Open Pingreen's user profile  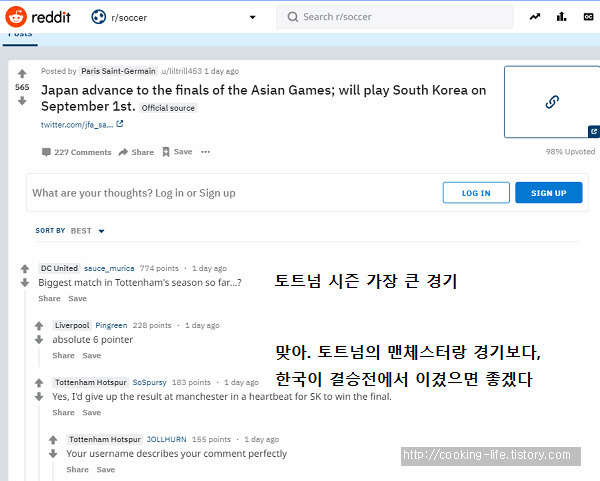pyautogui.click(x=111, y=325)
